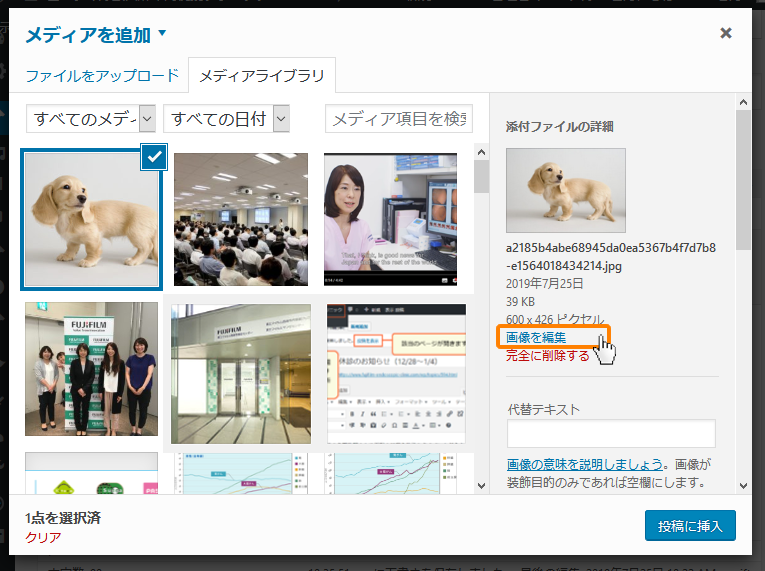Open 画像の意味を説明しましょう help link
Screen dimensions: 765x571
coord(584,464)
